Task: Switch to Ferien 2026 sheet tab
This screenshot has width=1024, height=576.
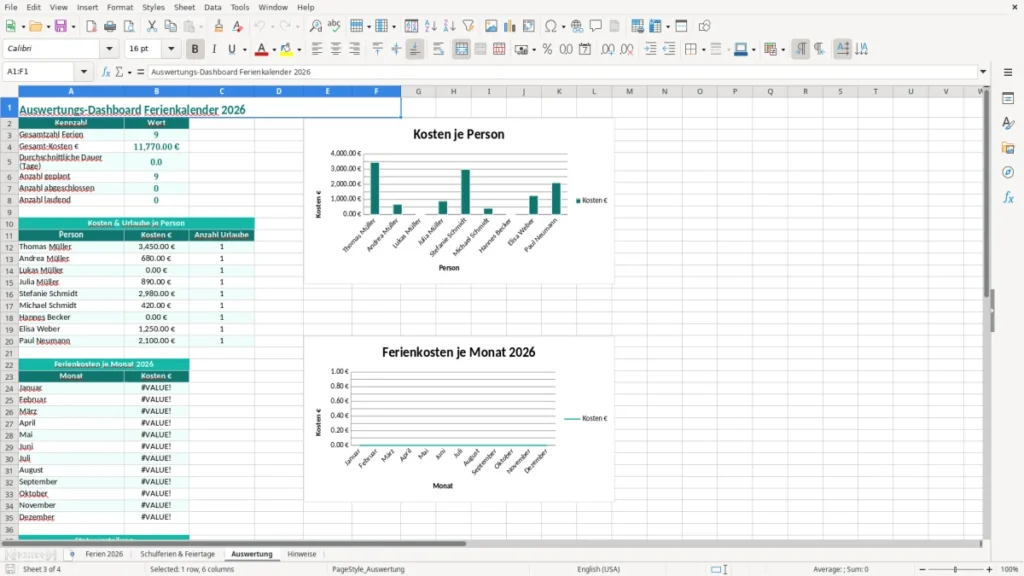Action: tap(104, 554)
